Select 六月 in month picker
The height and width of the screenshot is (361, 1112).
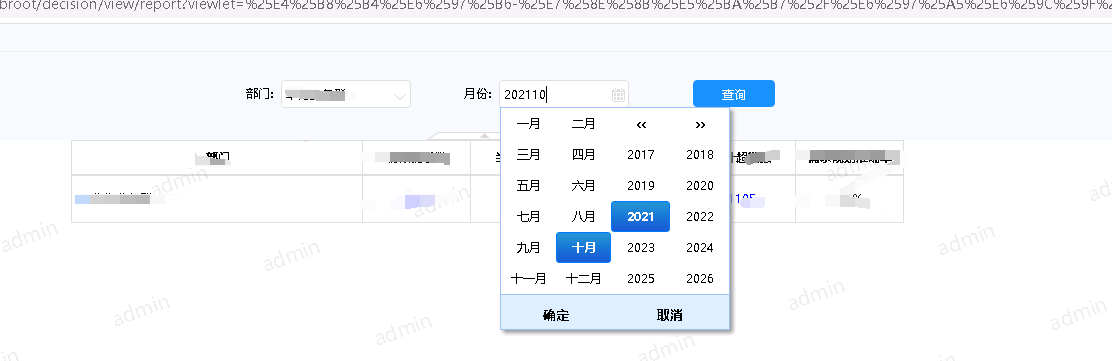click(x=583, y=186)
